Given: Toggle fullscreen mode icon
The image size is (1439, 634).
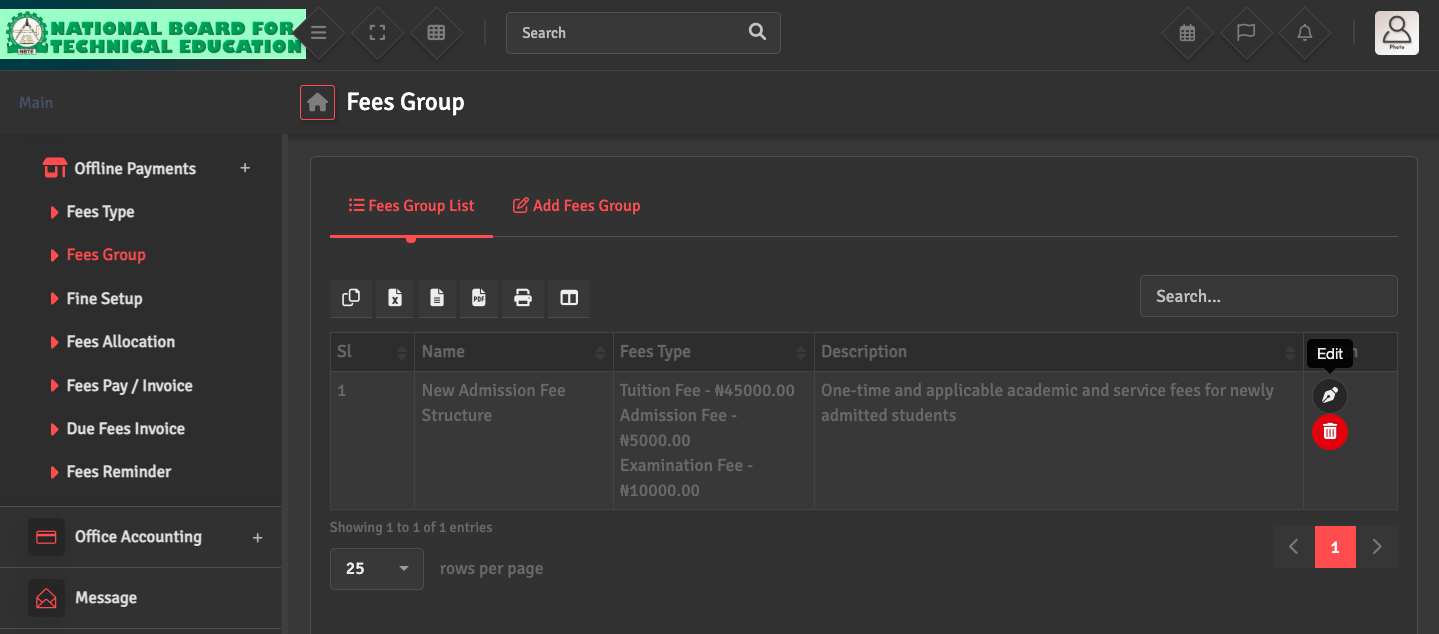Looking at the screenshot, I should tap(377, 33).
